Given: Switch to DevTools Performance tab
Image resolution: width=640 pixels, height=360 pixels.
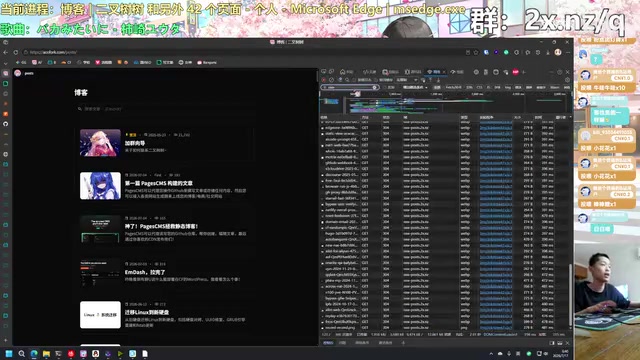Looking at the screenshot, I should (457, 72).
